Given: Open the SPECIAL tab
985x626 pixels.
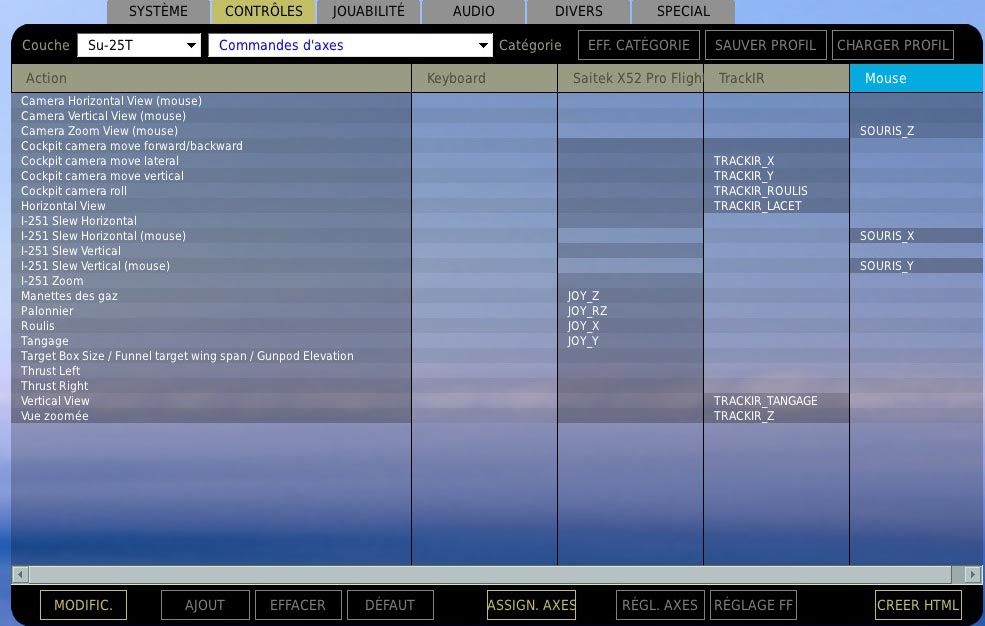Looking at the screenshot, I should [683, 11].
